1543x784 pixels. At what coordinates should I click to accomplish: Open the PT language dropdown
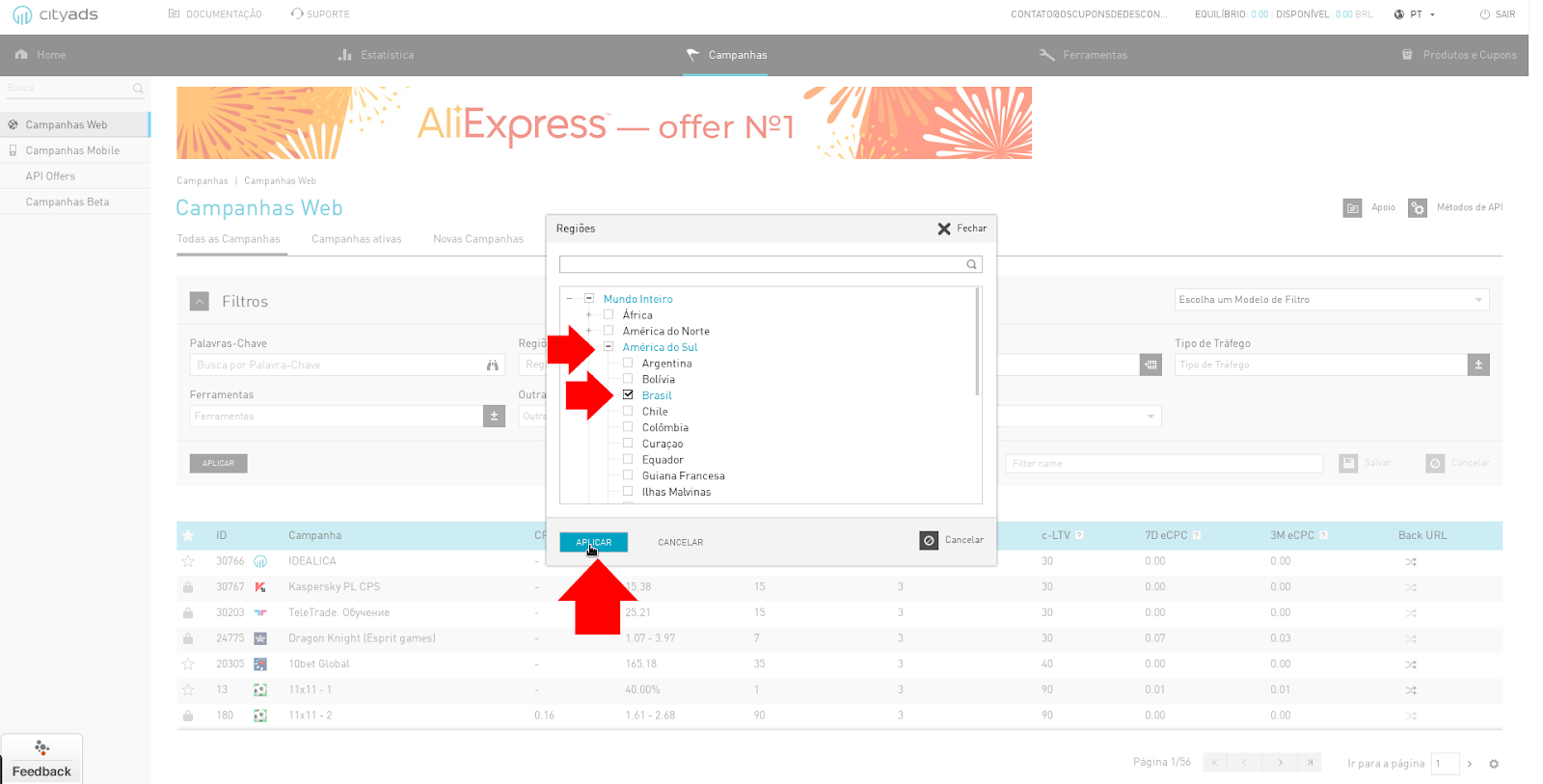click(x=1415, y=14)
